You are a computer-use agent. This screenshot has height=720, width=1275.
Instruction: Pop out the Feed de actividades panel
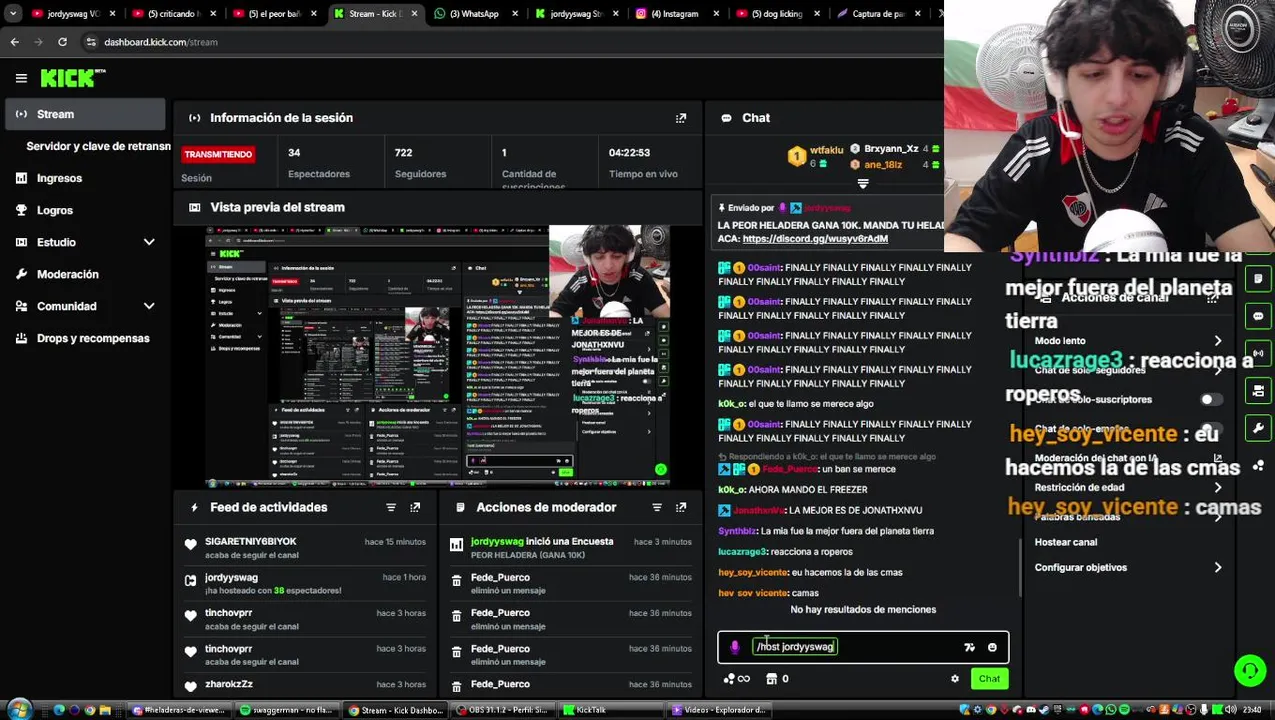(415, 508)
